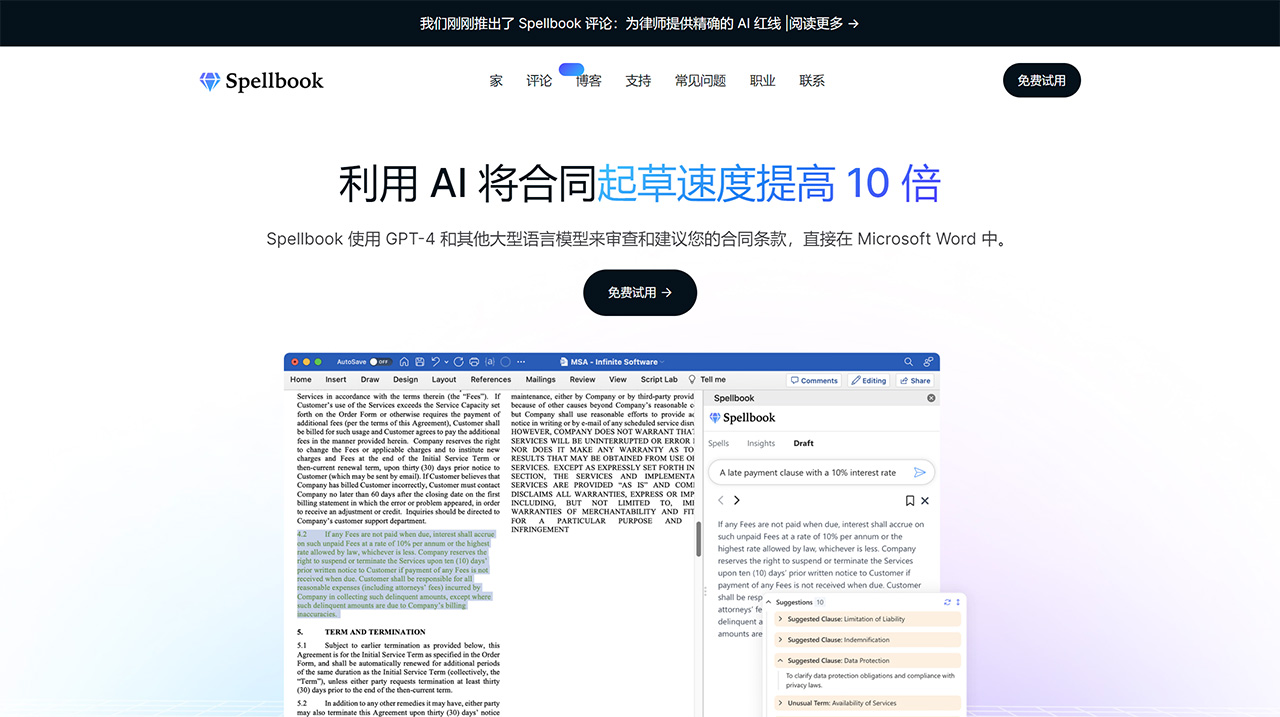Switch to the Insights tab in Spellbook

click(x=761, y=443)
